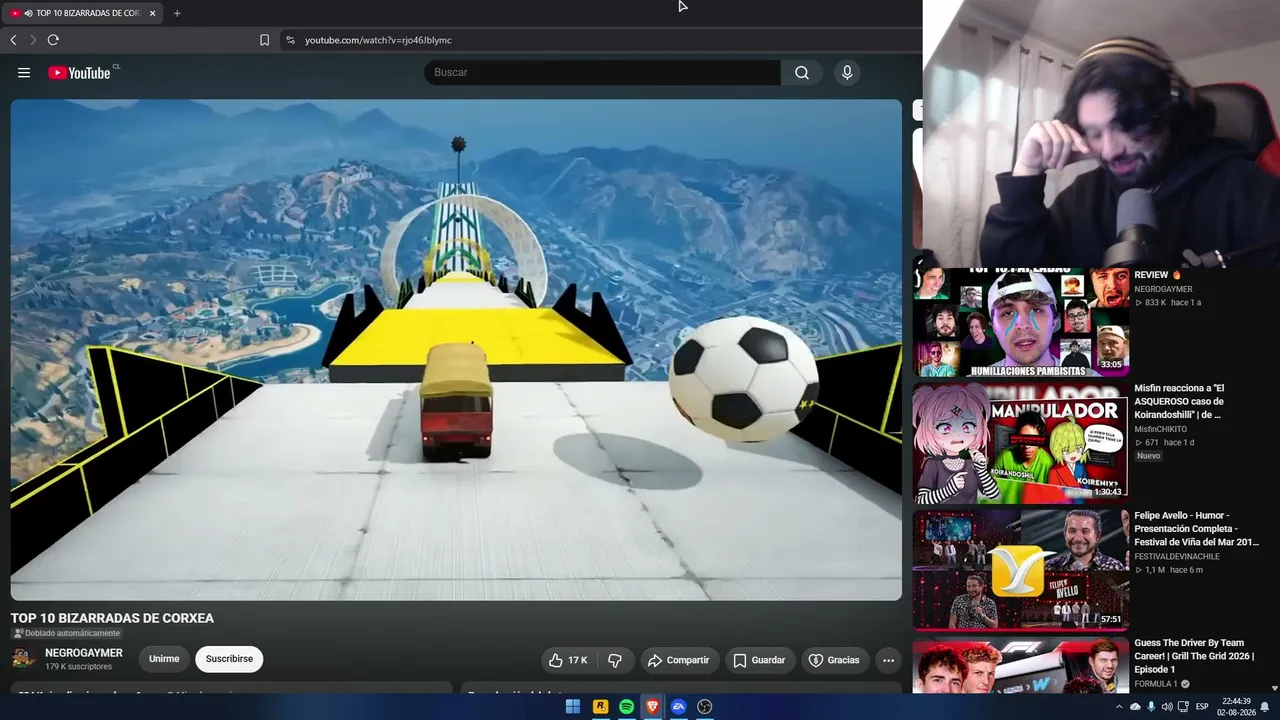Image resolution: width=1280 pixels, height=720 pixels.
Task: Open the EA app from taskbar
Action: point(678,707)
